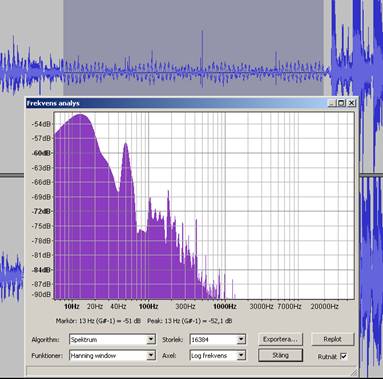Viewport: 383px width, 379px height.
Task: Expand the Algorithm Spektrum dropdown
Action: (151, 339)
